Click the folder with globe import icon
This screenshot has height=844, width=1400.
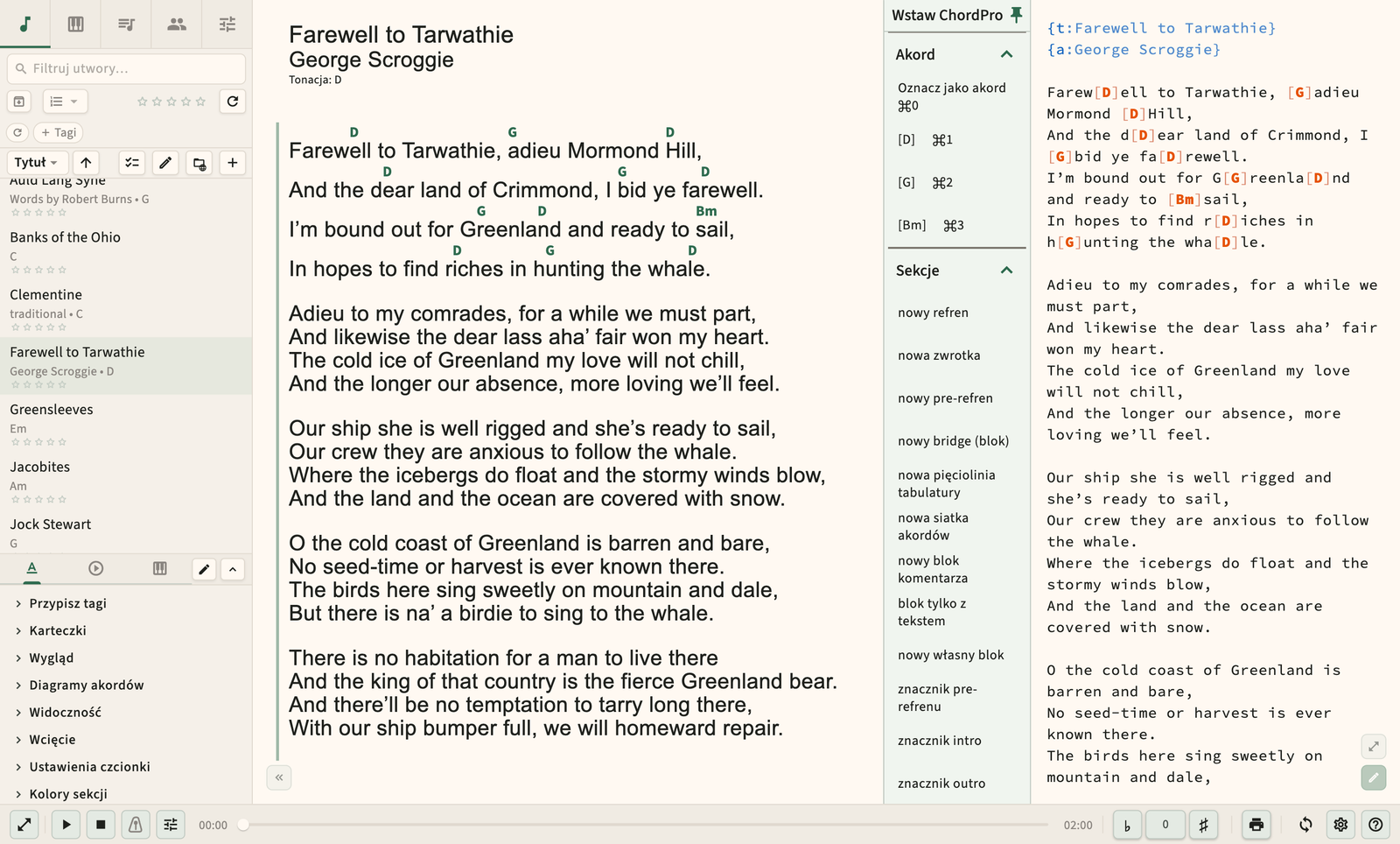(x=199, y=163)
